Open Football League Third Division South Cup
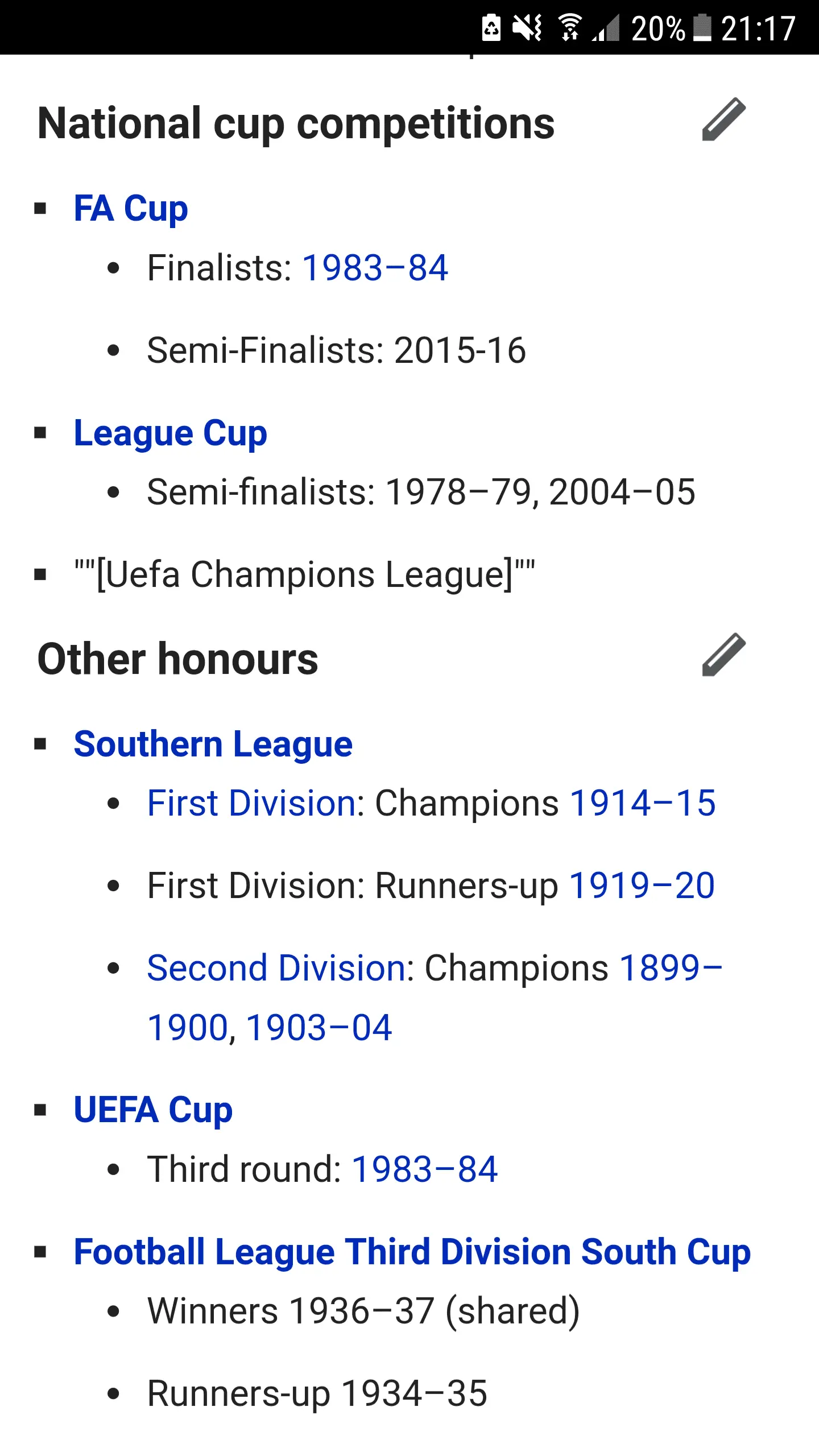This screenshot has height=1456, width=819. [412, 1252]
